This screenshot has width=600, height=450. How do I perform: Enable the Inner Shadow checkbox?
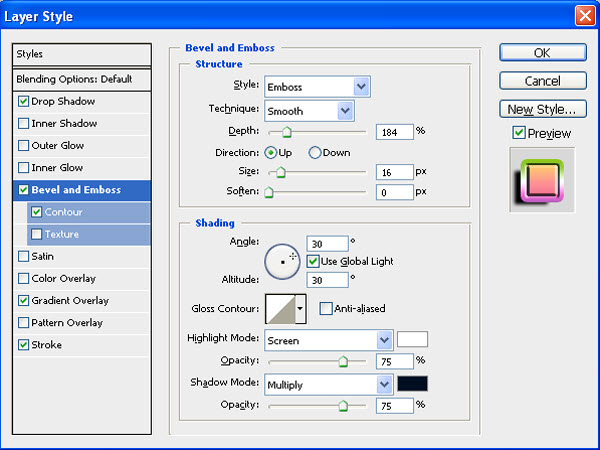point(24,124)
